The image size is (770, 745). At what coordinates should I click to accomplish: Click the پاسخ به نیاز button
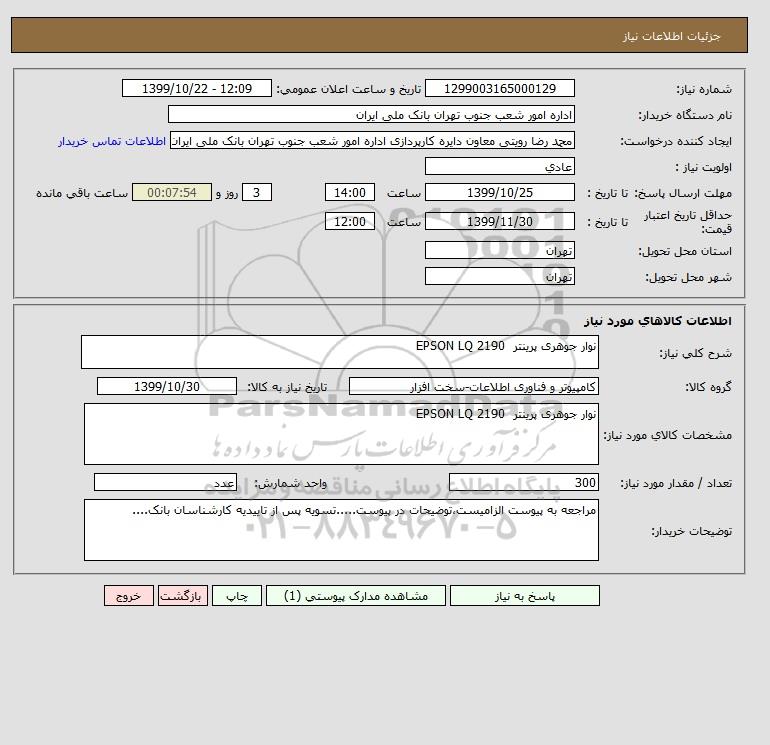click(x=524, y=596)
